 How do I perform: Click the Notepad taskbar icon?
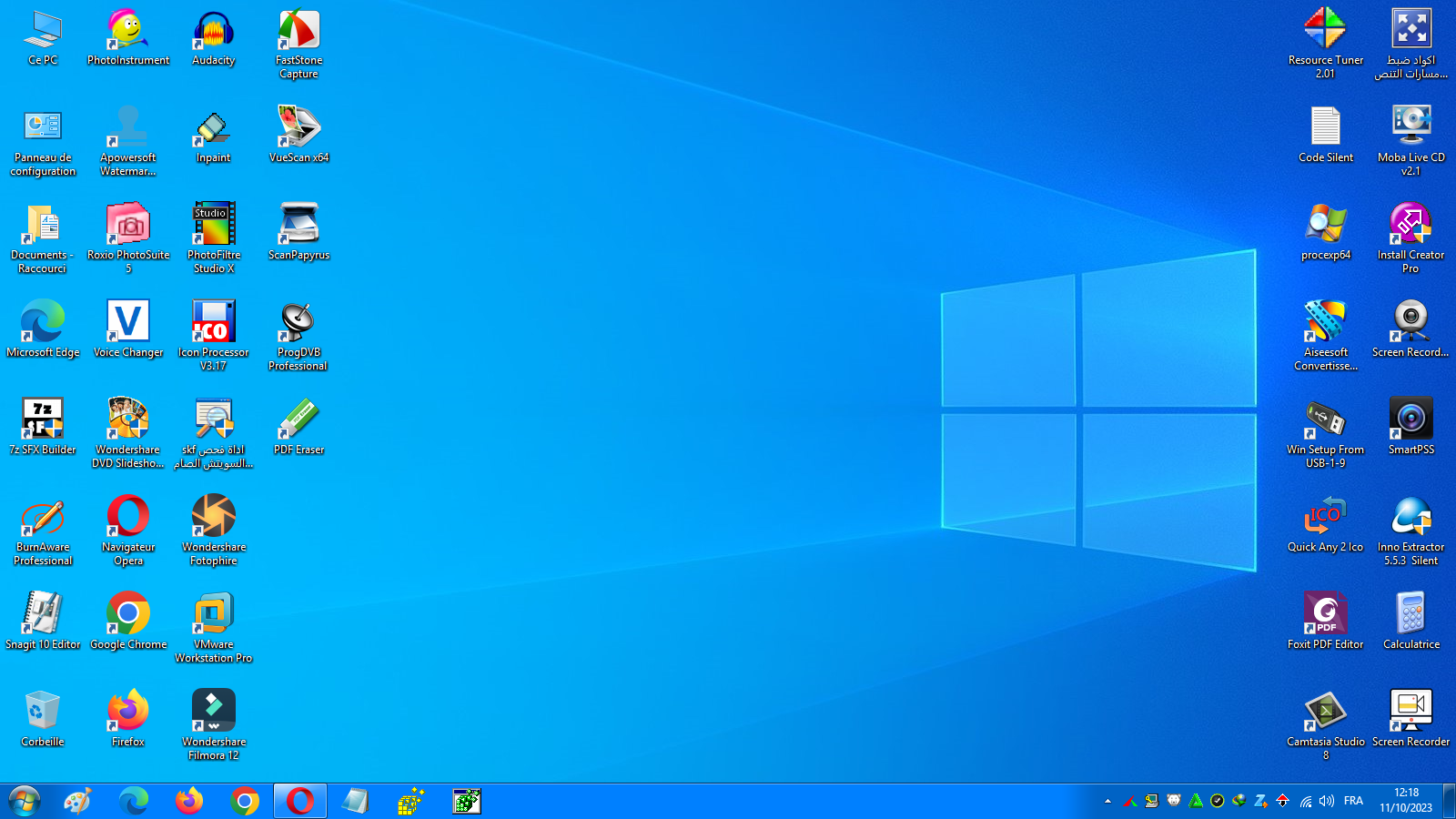(356, 802)
